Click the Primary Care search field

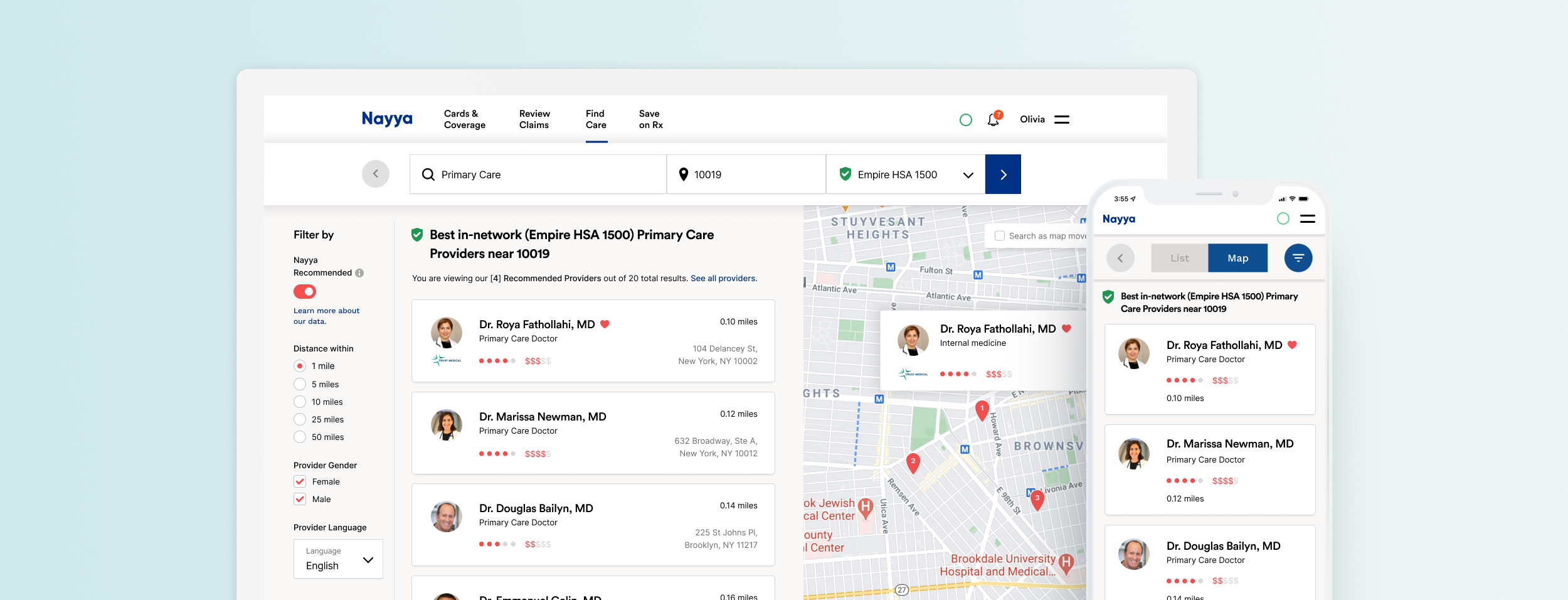coord(538,174)
